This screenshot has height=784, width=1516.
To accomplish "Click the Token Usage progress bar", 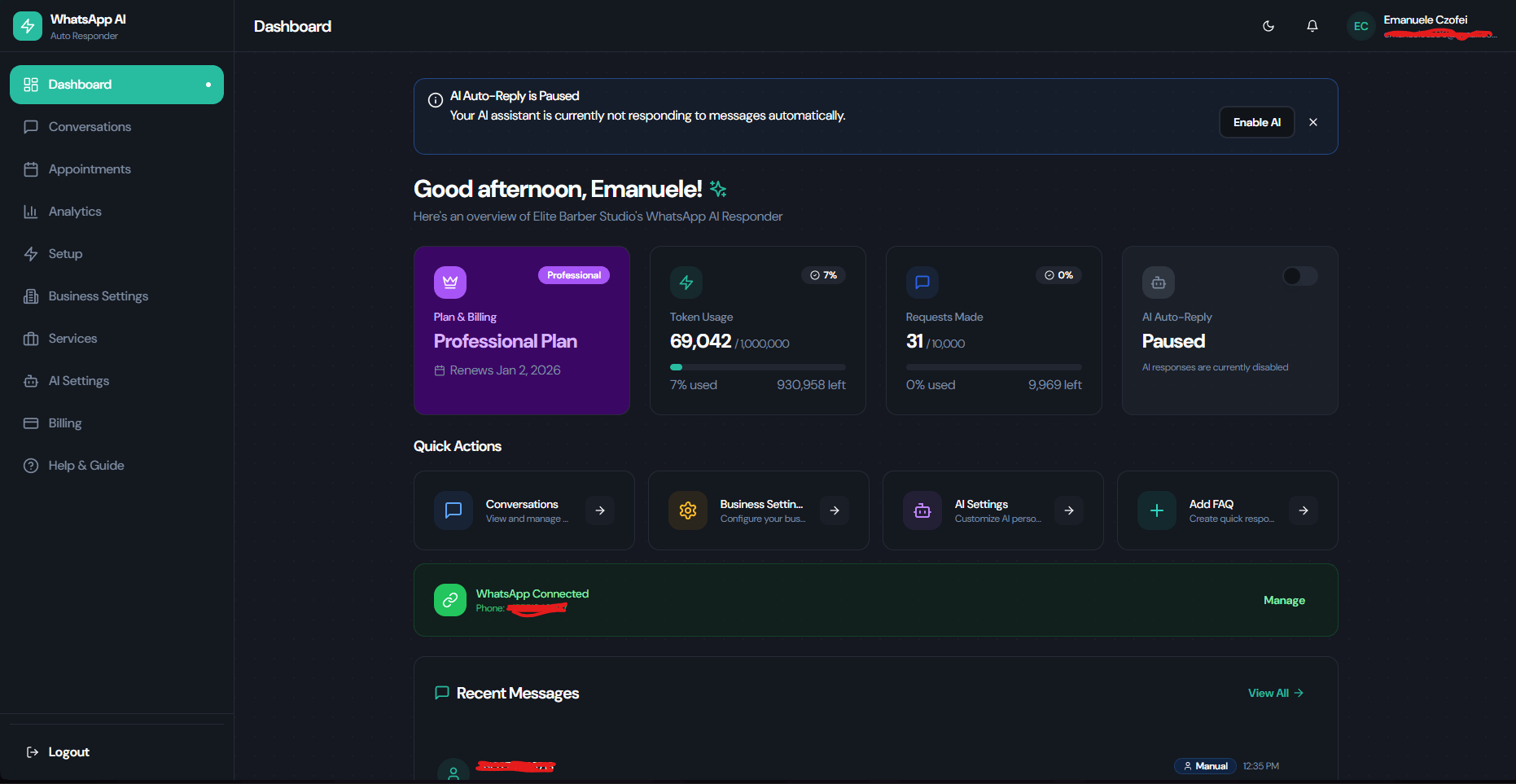I will coord(758,367).
